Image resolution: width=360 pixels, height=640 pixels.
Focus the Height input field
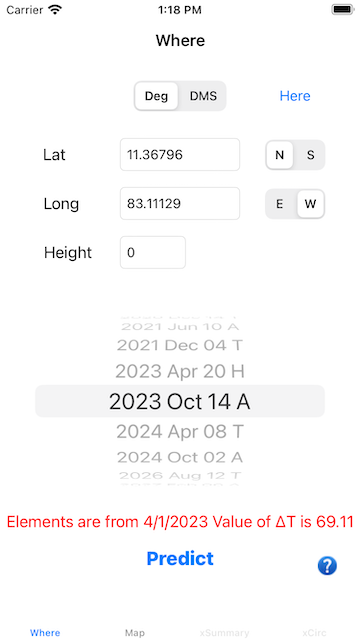153,253
